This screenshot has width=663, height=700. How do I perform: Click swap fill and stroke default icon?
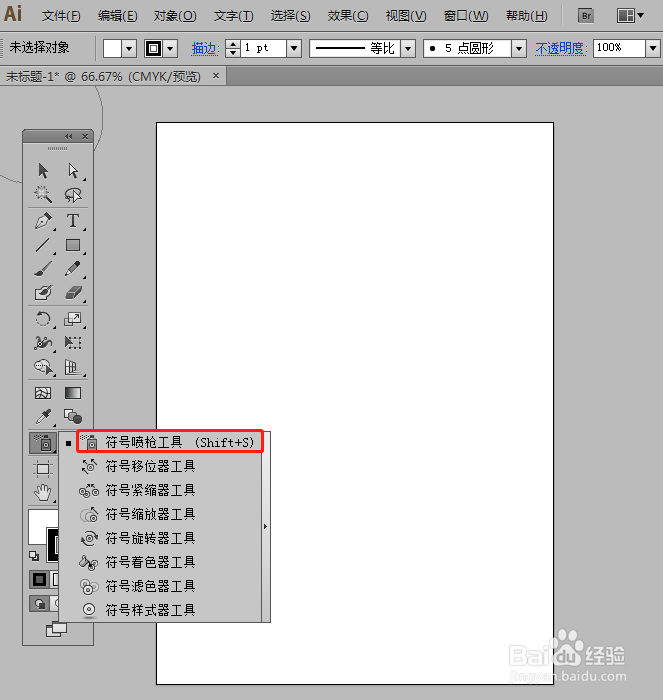point(34,556)
